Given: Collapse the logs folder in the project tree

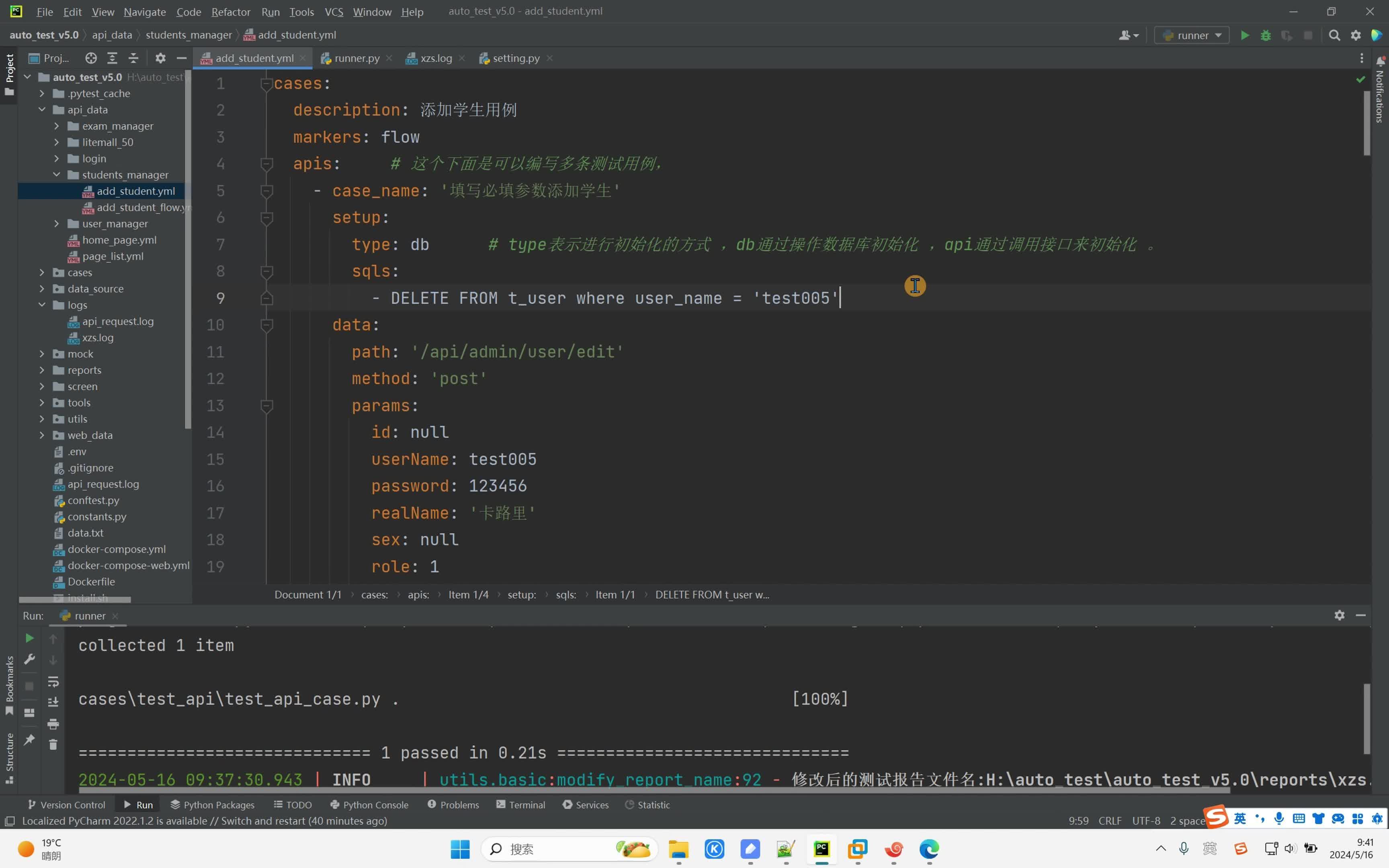Looking at the screenshot, I should [41, 305].
